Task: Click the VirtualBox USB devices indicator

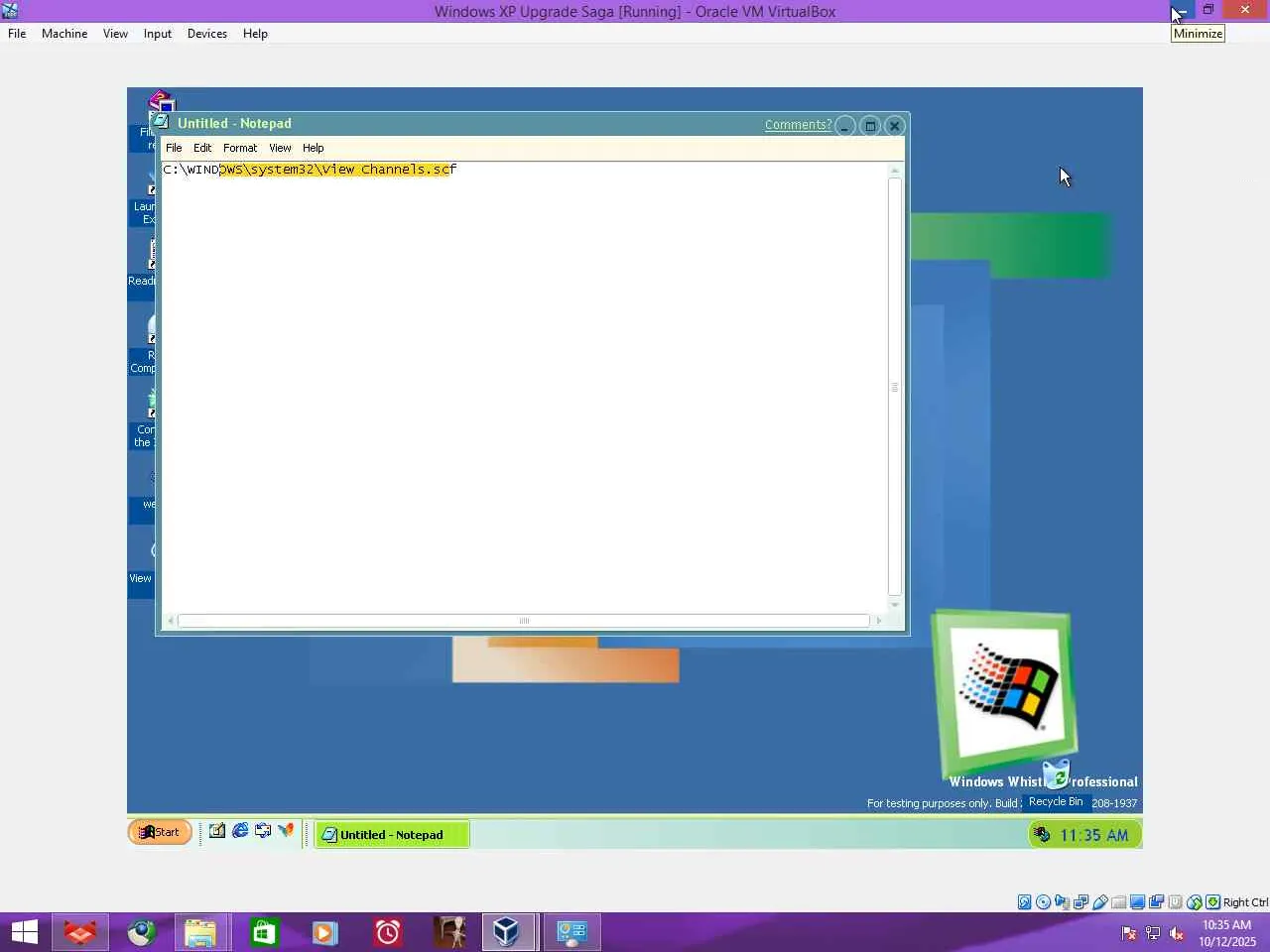Action: pos(1100,902)
